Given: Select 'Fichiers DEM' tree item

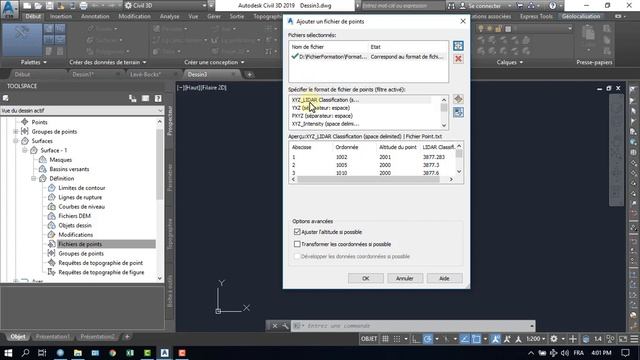Looking at the screenshot, I should [x=74, y=216].
